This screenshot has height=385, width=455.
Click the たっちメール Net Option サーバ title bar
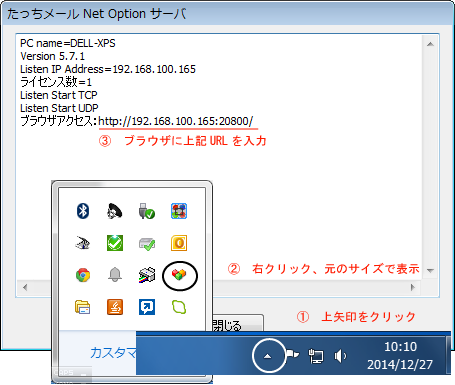point(227,14)
